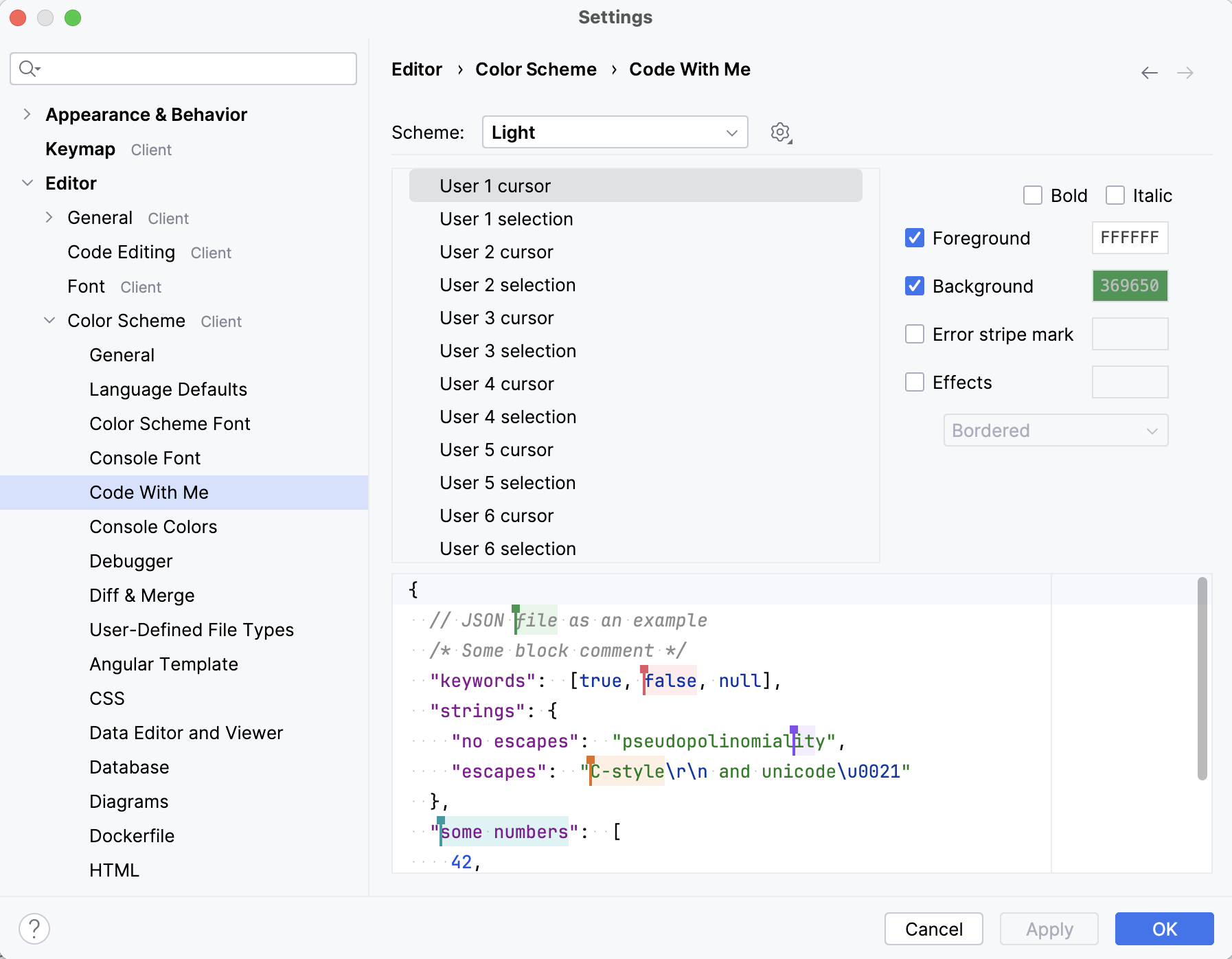The width and height of the screenshot is (1232, 959).
Task: Select User 3 selection in attributes list
Action: coord(507,350)
